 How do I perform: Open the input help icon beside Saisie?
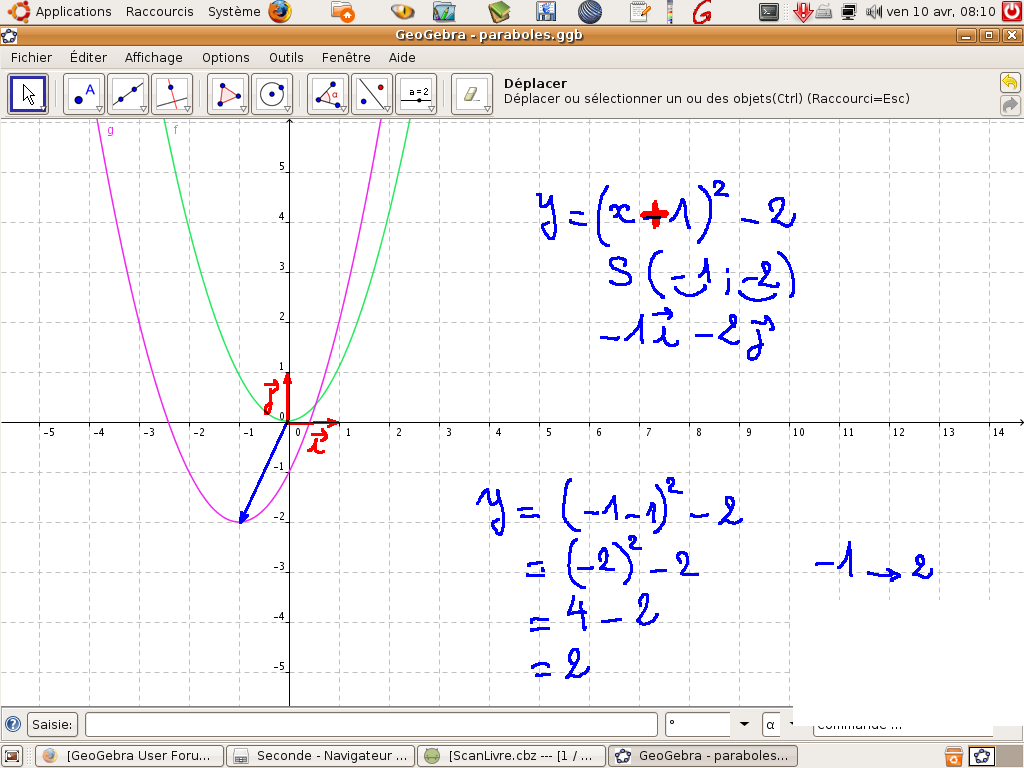[x=13, y=724]
